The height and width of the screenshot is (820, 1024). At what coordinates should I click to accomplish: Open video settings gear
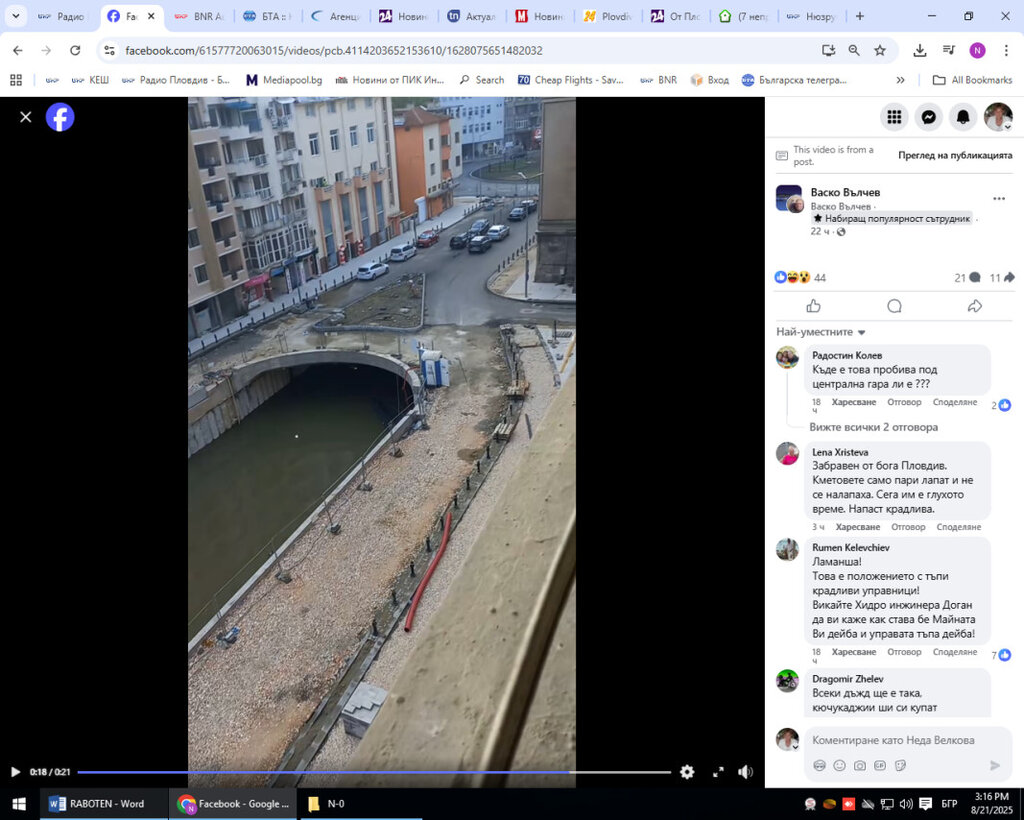(687, 772)
